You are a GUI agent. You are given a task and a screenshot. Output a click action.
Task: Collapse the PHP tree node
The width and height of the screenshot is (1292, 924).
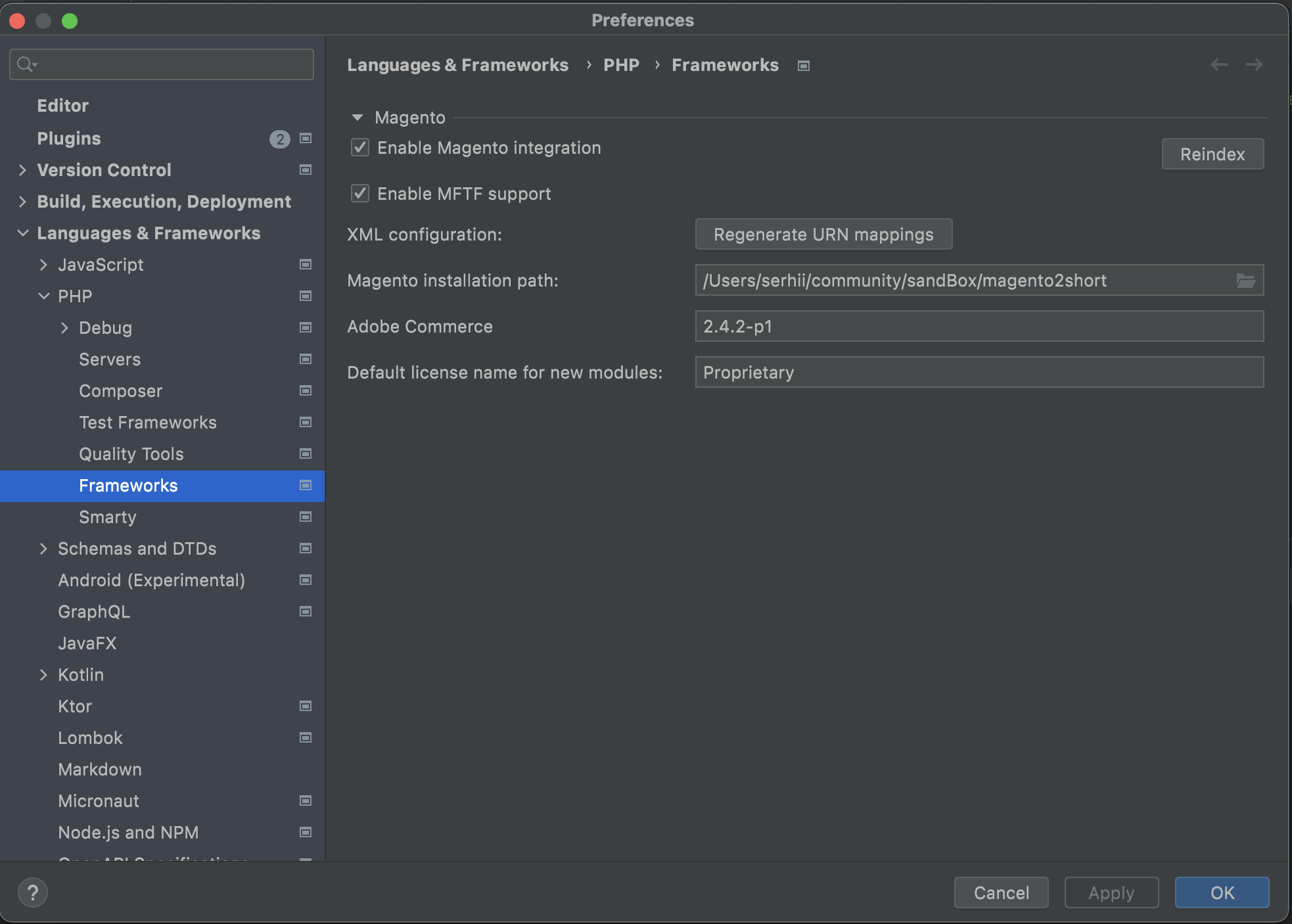(x=43, y=296)
